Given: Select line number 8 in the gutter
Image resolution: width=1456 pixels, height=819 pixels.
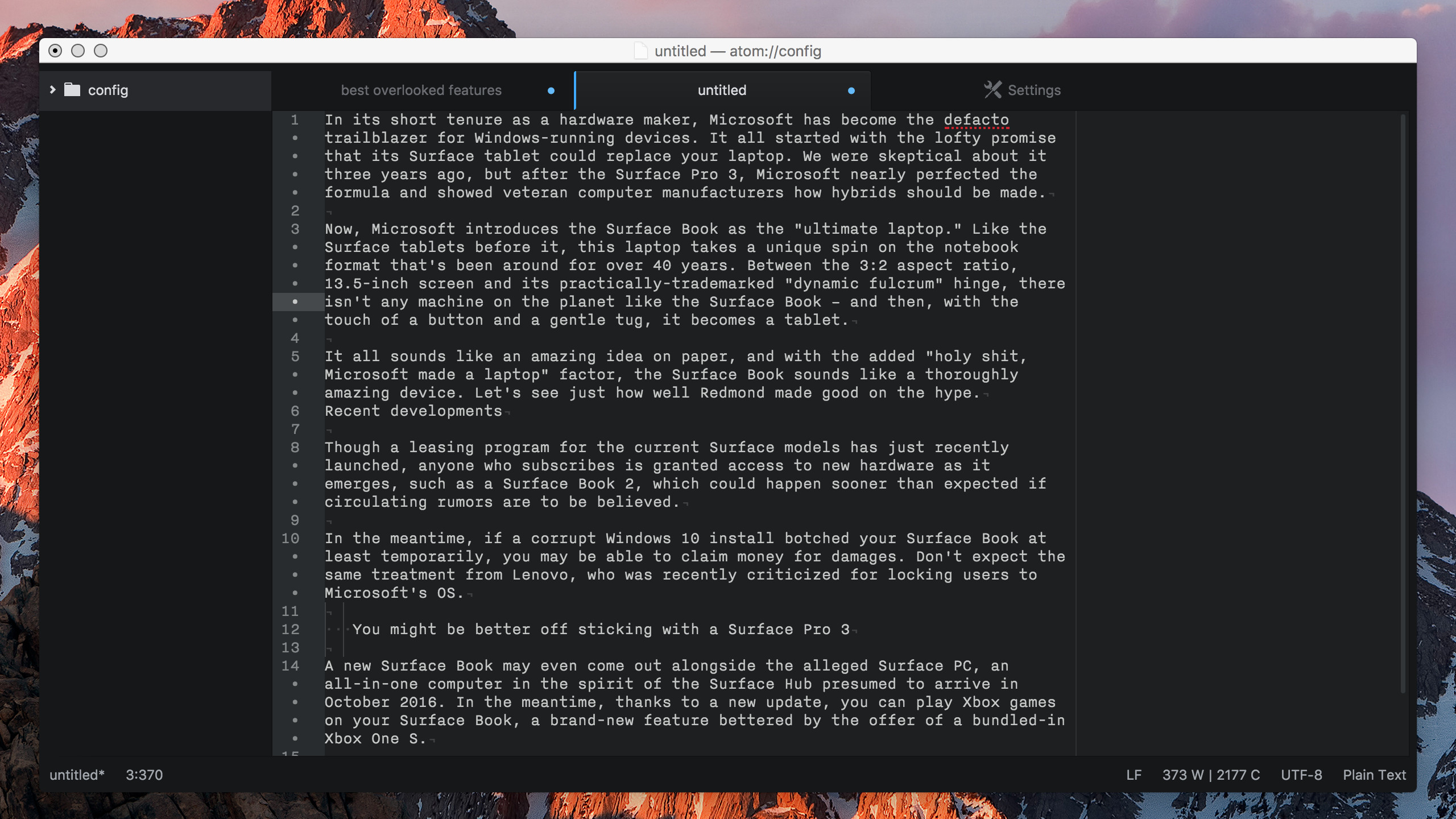Looking at the screenshot, I should click(295, 448).
